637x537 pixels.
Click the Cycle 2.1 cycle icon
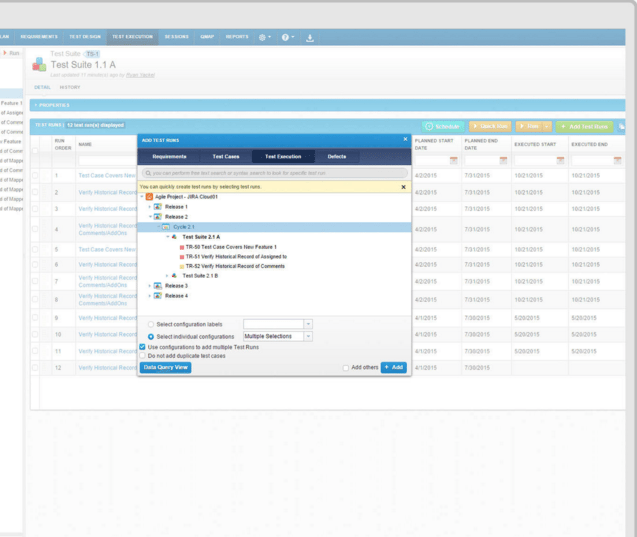point(166,227)
